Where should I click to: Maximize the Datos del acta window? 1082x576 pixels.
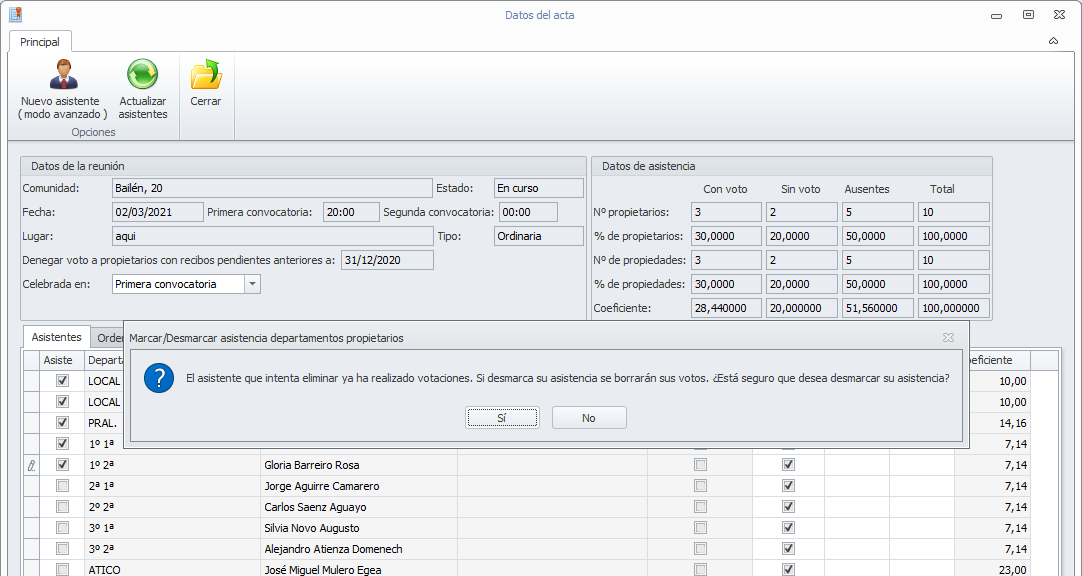(x=1027, y=15)
